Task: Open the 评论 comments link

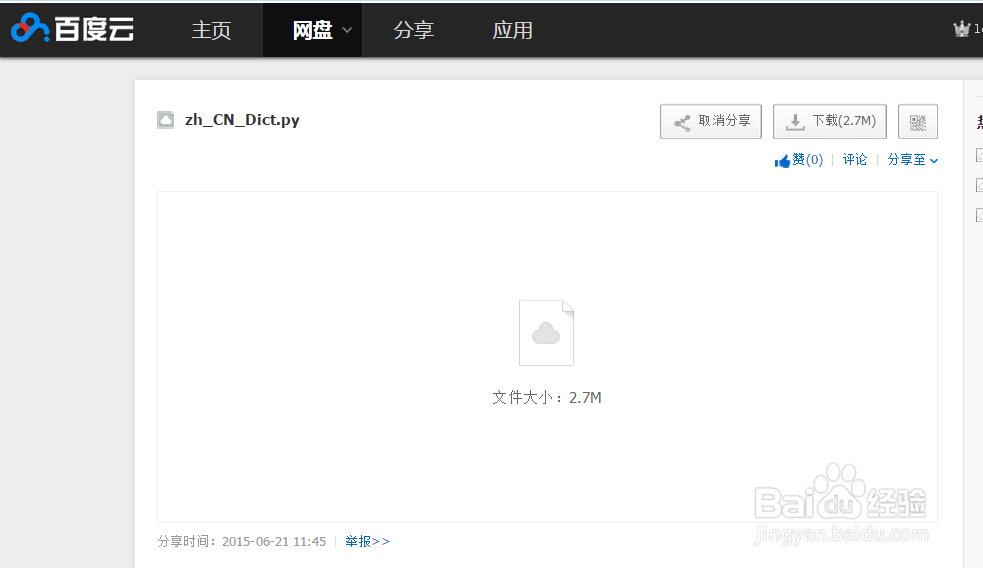Action: (x=854, y=160)
